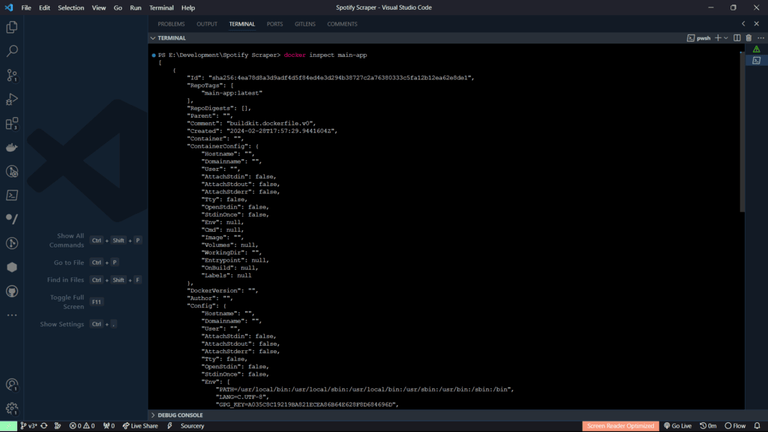The width and height of the screenshot is (768, 432).
Task: Select the TERMINAL tab
Action: point(242,24)
